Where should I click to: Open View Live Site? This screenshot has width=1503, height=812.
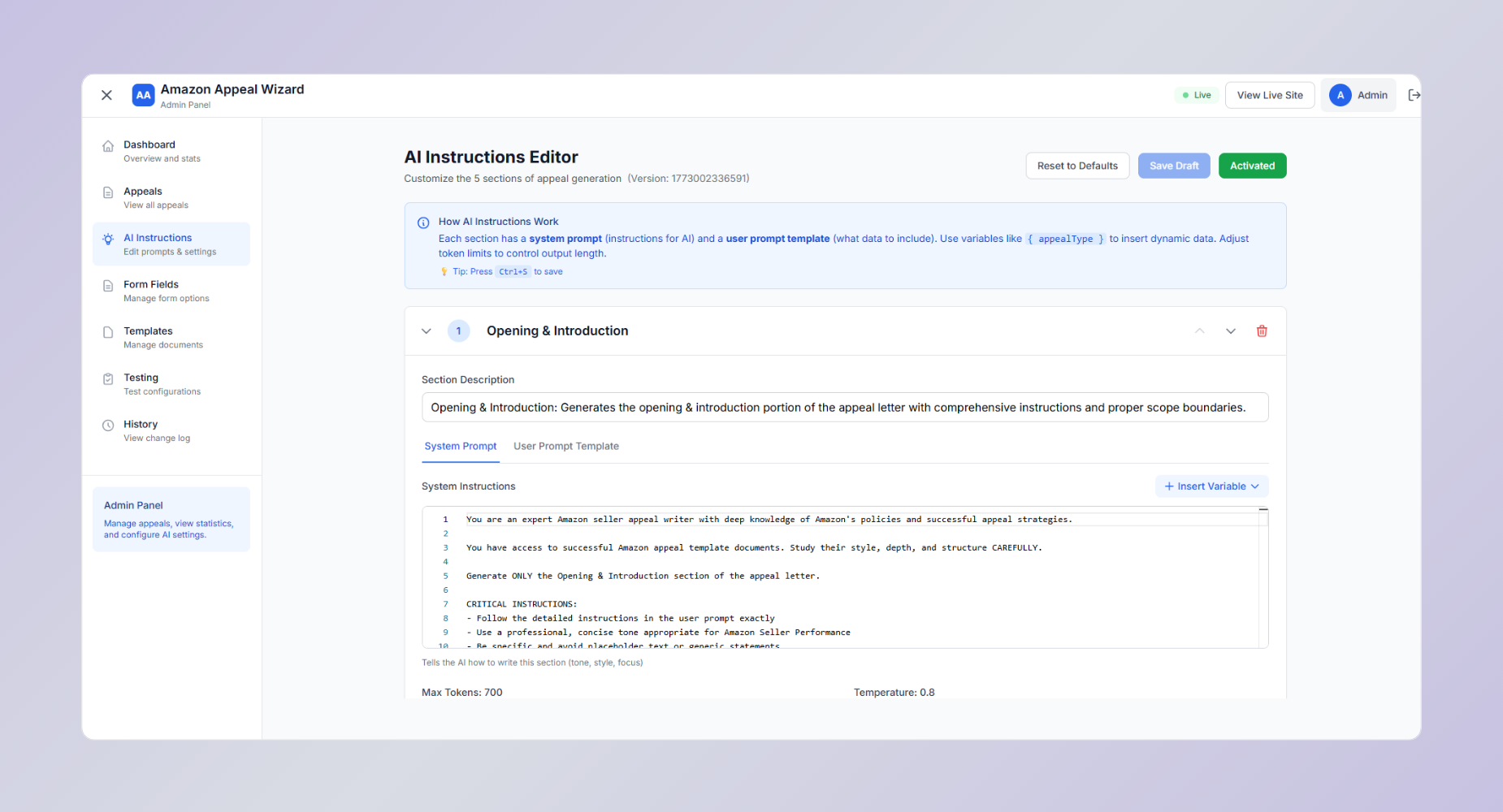pyautogui.click(x=1270, y=95)
